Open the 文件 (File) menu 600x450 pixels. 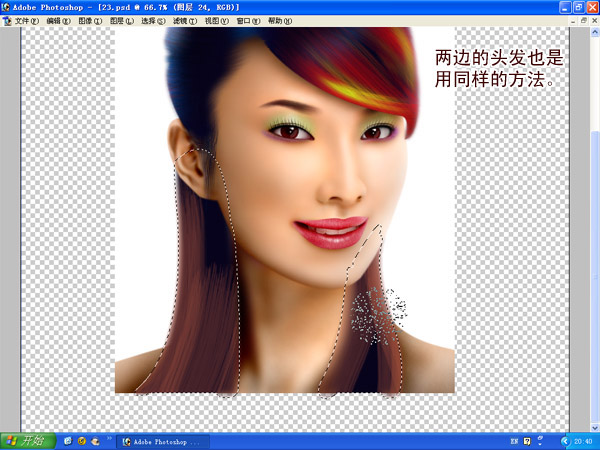[x=27, y=21]
